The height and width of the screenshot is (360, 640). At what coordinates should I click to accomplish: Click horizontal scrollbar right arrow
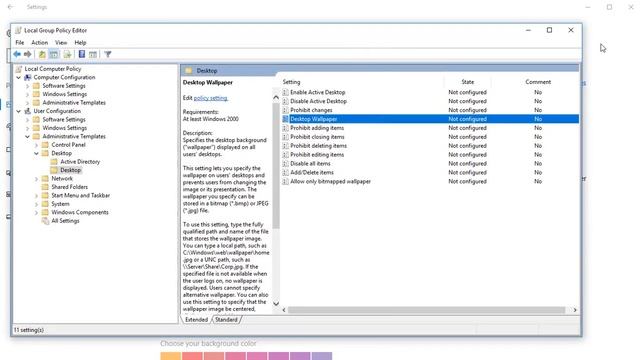click(575, 310)
